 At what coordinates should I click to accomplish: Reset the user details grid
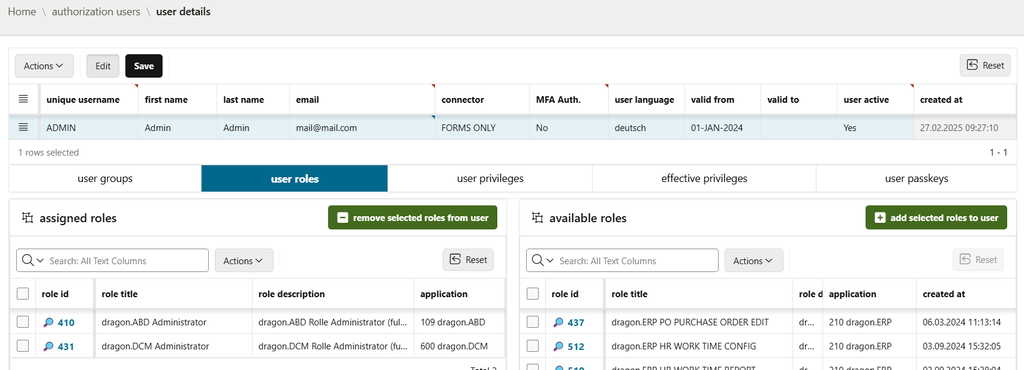click(985, 65)
